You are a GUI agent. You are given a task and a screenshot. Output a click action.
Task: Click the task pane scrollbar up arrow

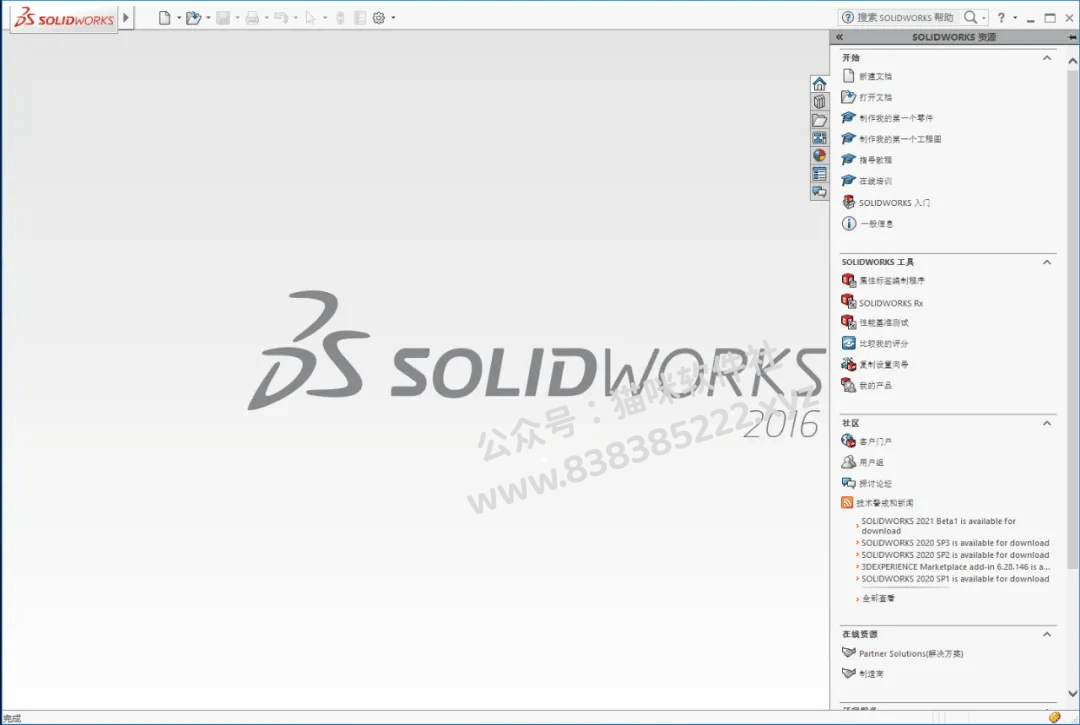pos(1072,61)
